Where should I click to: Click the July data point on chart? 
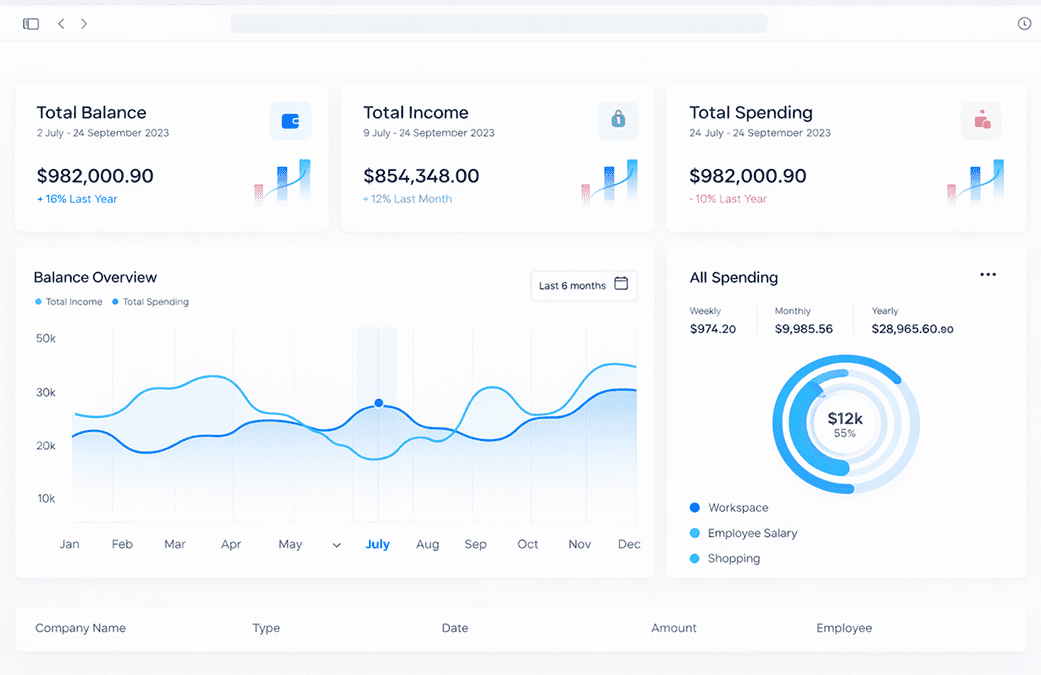pyautogui.click(x=378, y=403)
